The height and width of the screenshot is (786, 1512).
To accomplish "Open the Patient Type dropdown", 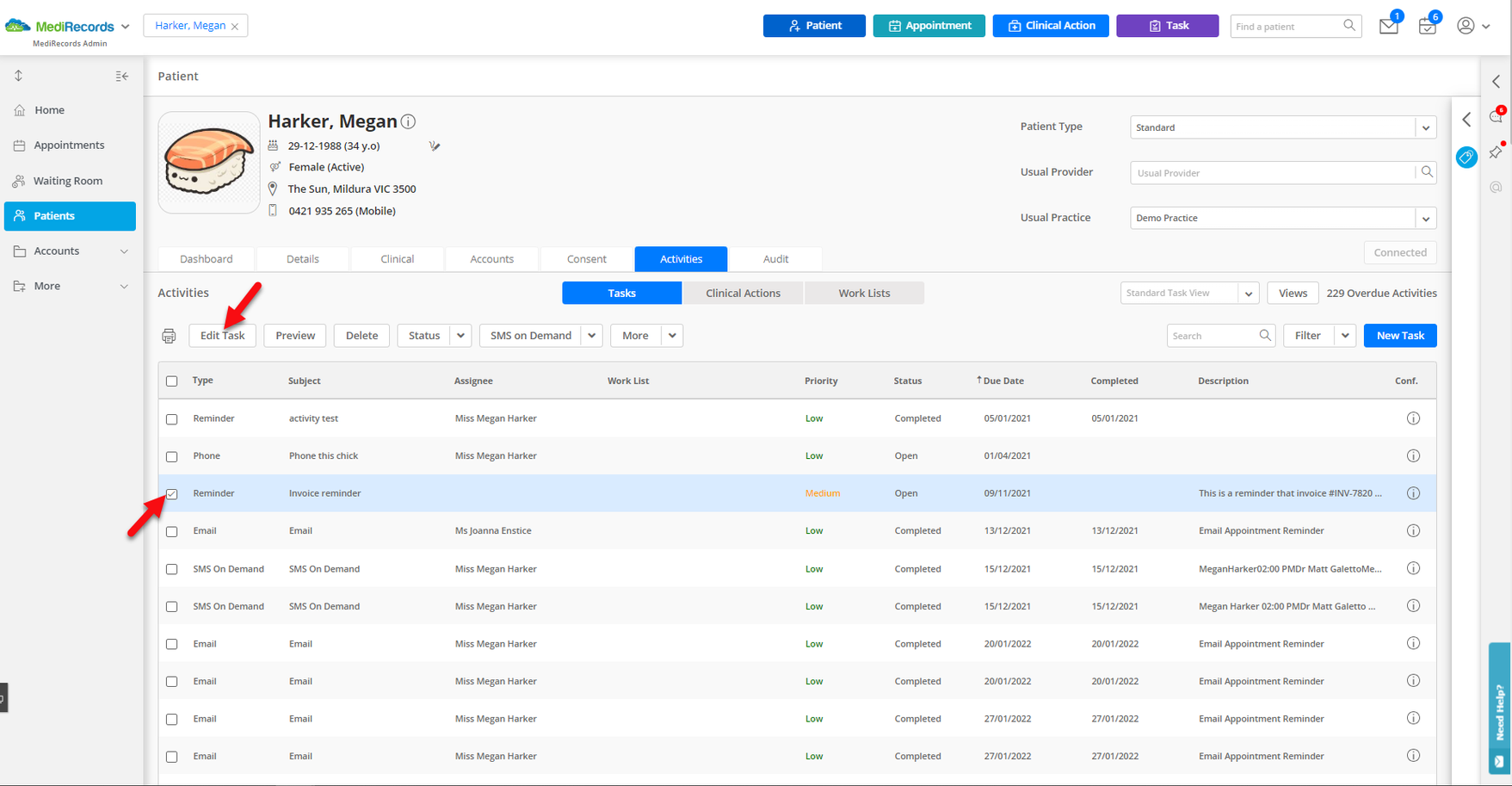I will point(1426,127).
